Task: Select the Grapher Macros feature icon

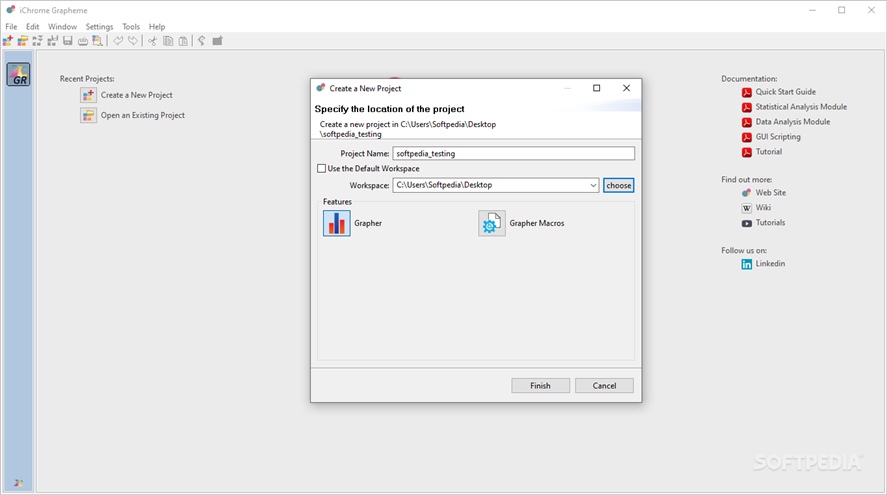Action: 492,223
